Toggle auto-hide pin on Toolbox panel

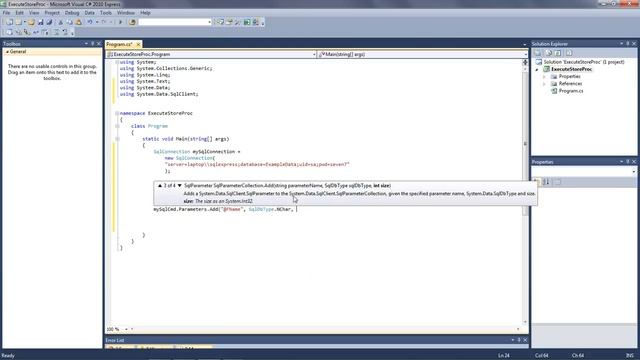(92, 43)
